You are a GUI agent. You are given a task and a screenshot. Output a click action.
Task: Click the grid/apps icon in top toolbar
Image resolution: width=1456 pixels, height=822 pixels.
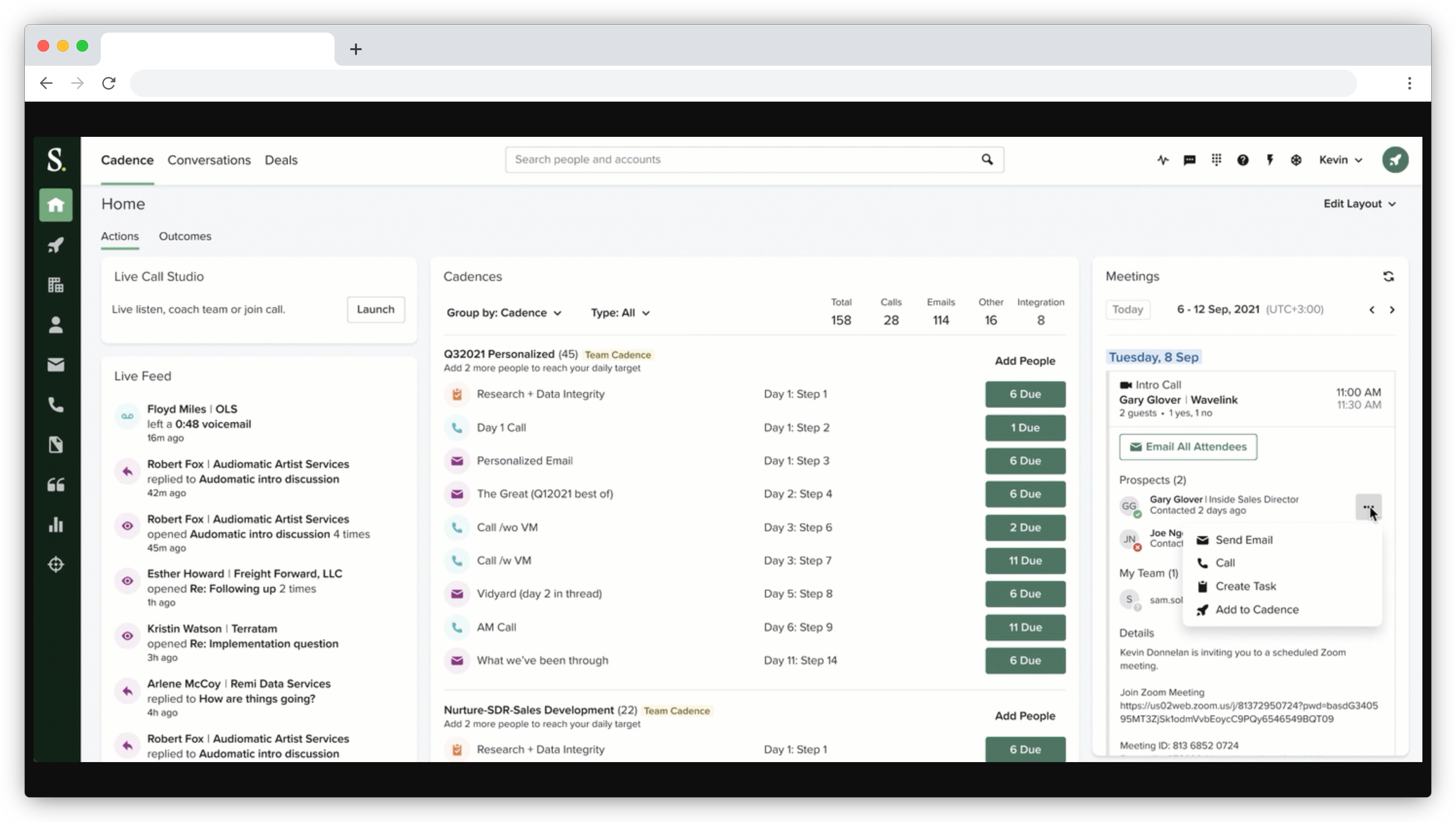click(x=1216, y=159)
